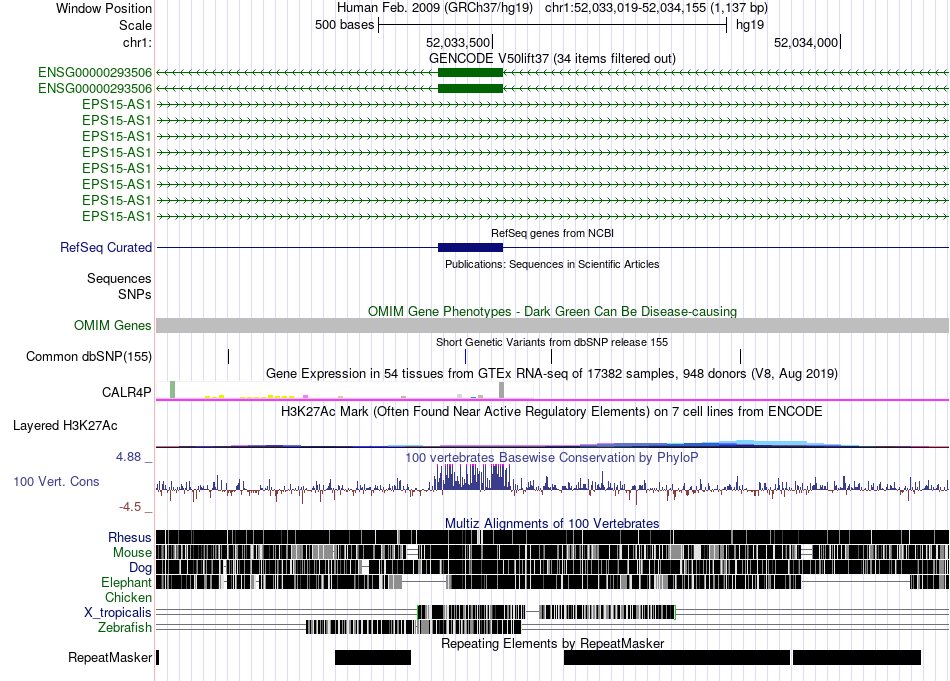This screenshot has height=681, width=950.
Task: Click the tall PhyloP conservation peak
Action: click(473, 477)
